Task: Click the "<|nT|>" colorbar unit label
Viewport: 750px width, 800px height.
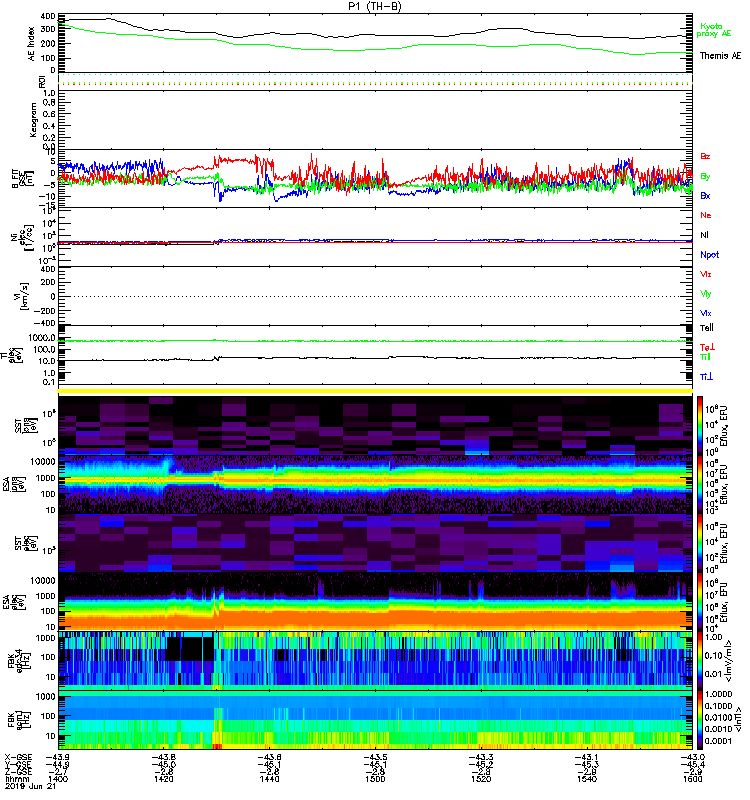Action: point(738,721)
